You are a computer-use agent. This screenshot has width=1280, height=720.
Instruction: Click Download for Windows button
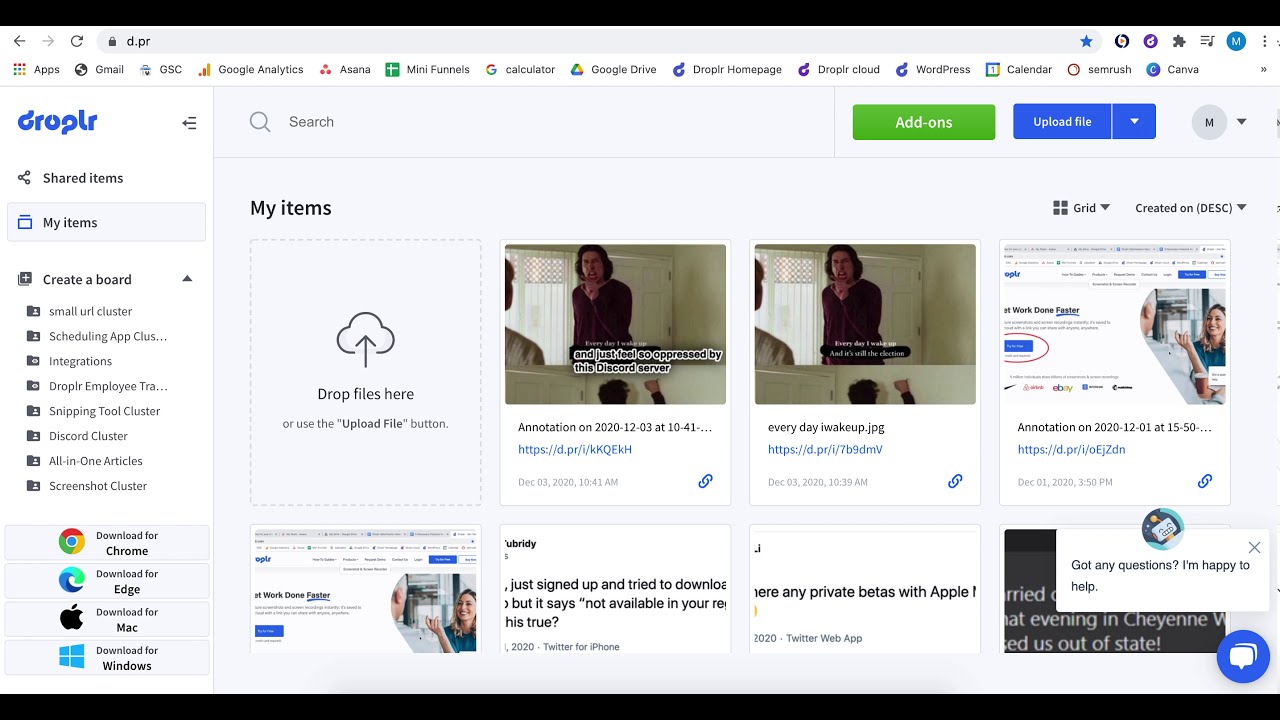click(x=107, y=657)
